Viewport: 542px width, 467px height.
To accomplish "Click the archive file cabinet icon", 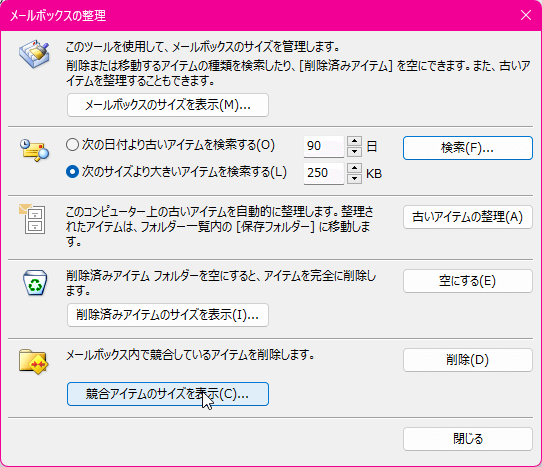I will pyautogui.click(x=32, y=219).
